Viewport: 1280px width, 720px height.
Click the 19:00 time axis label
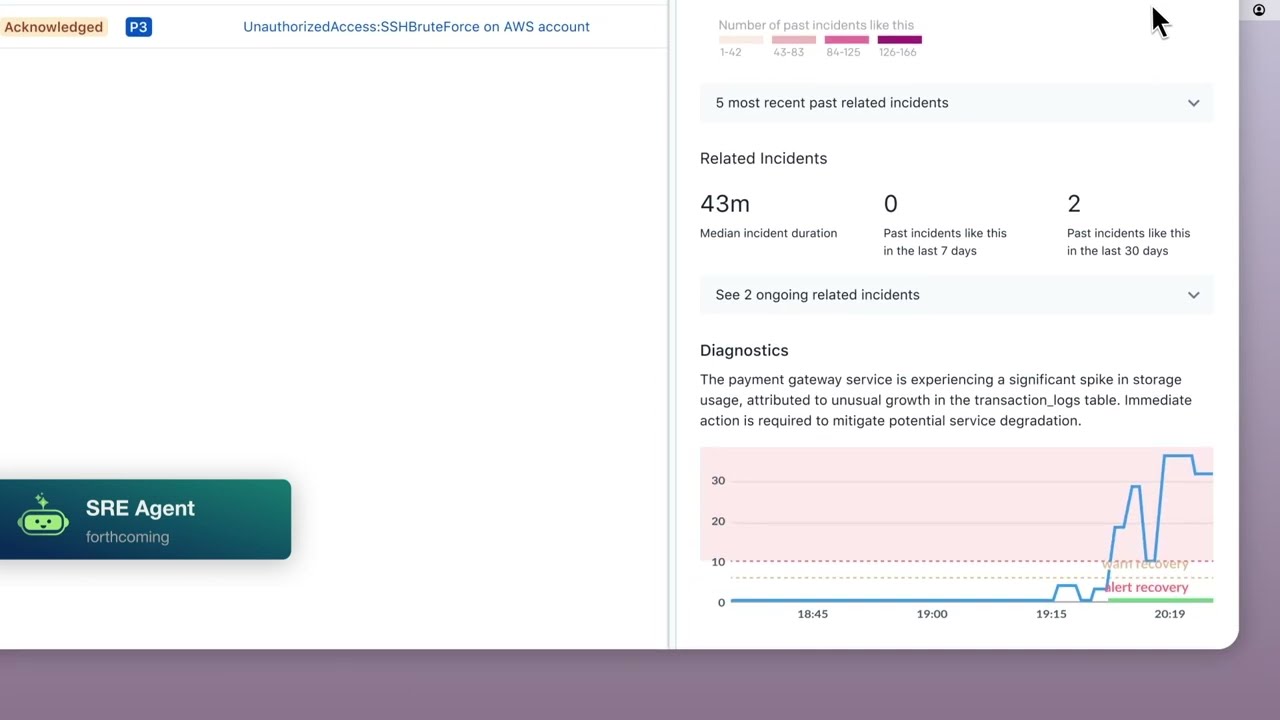932,614
